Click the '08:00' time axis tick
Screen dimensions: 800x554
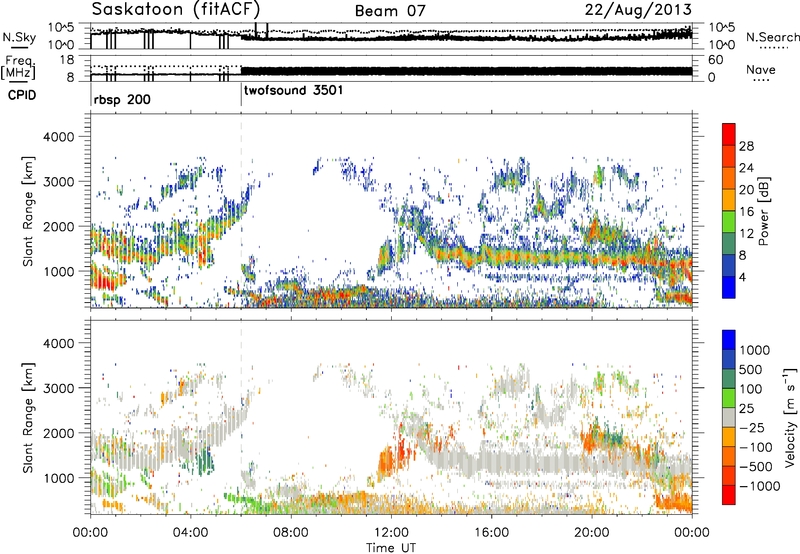pyautogui.click(x=291, y=533)
